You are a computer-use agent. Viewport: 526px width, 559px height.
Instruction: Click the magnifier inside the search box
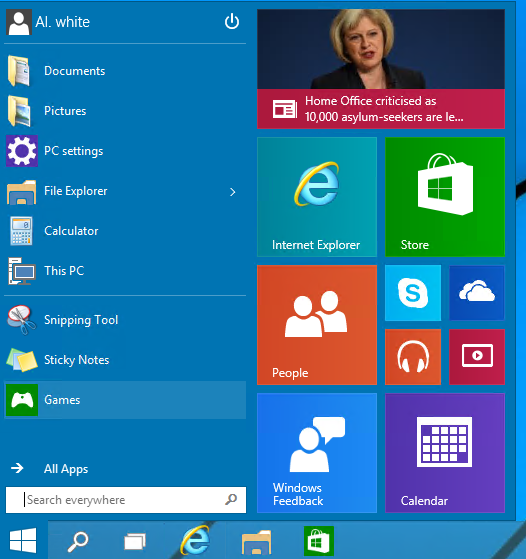coord(231,499)
